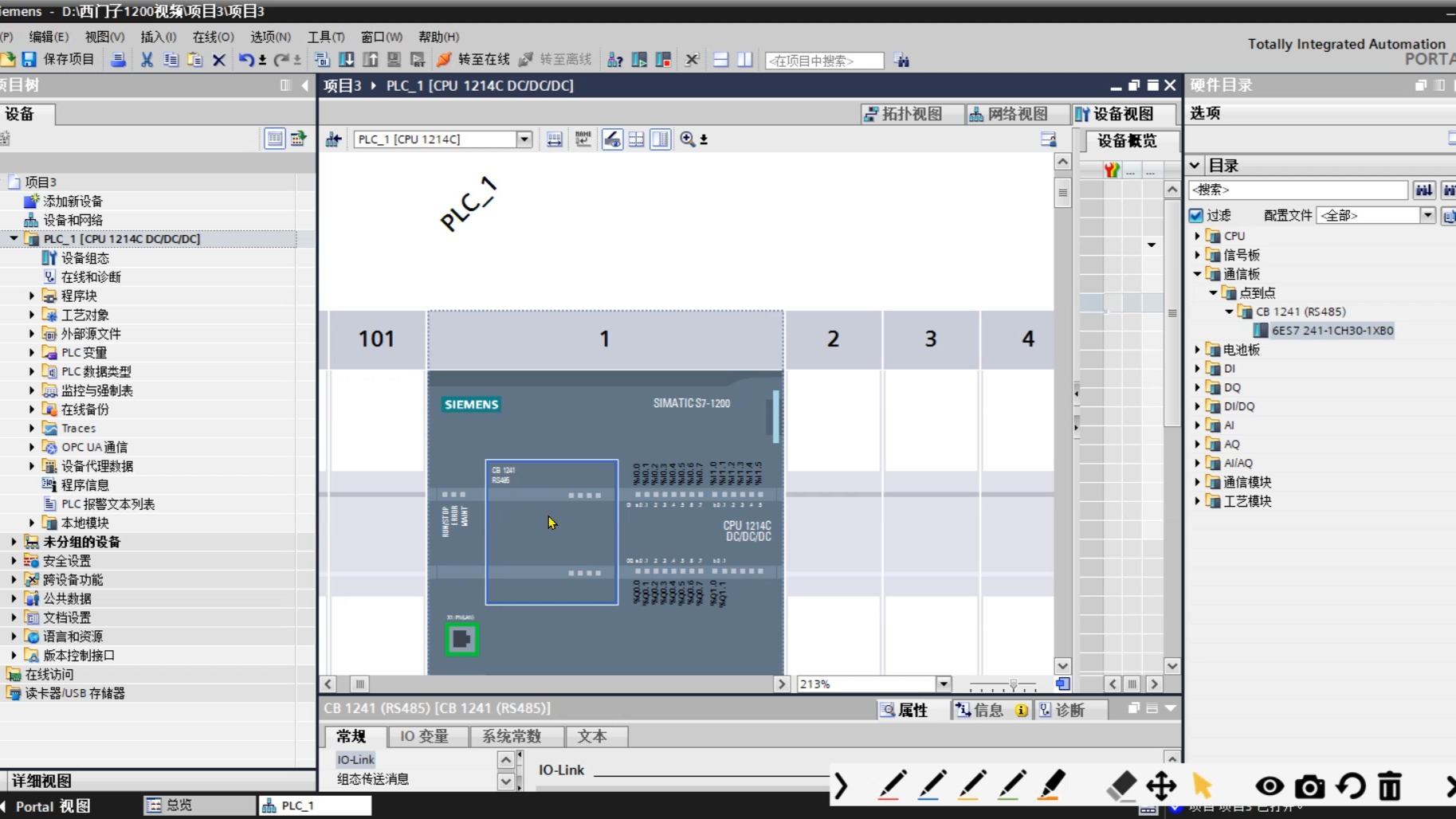Select the move arrows annotation tool
The width and height of the screenshot is (1456, 819).
1161,786
